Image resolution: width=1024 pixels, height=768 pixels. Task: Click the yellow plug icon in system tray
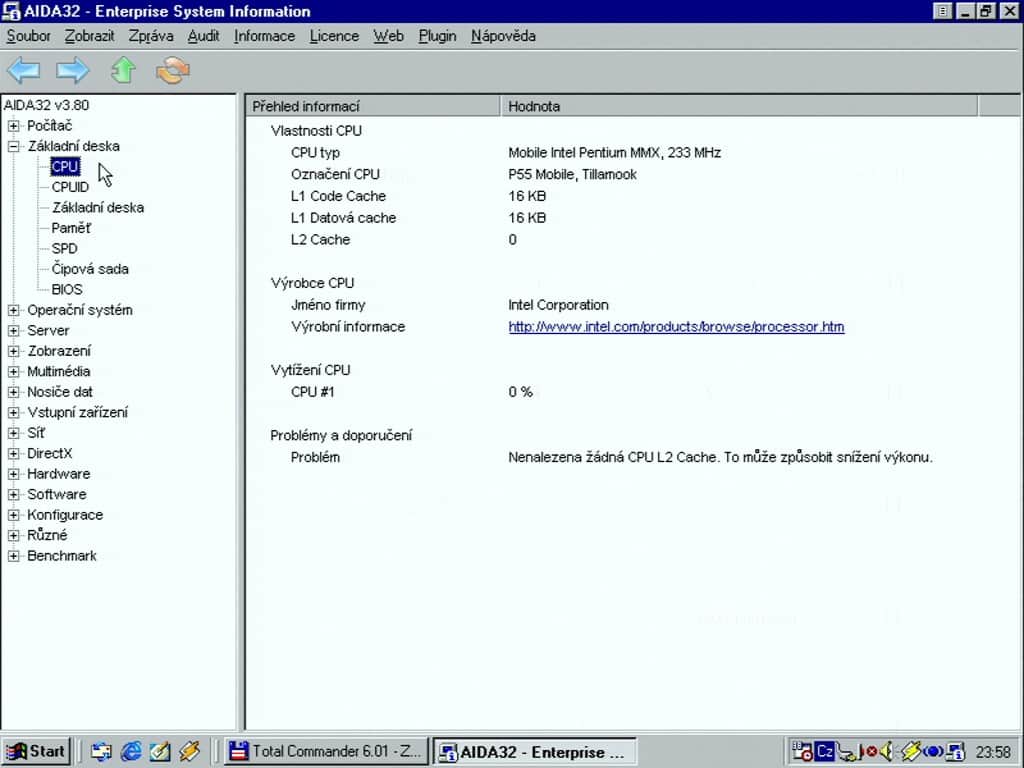(x=911, y=751)
